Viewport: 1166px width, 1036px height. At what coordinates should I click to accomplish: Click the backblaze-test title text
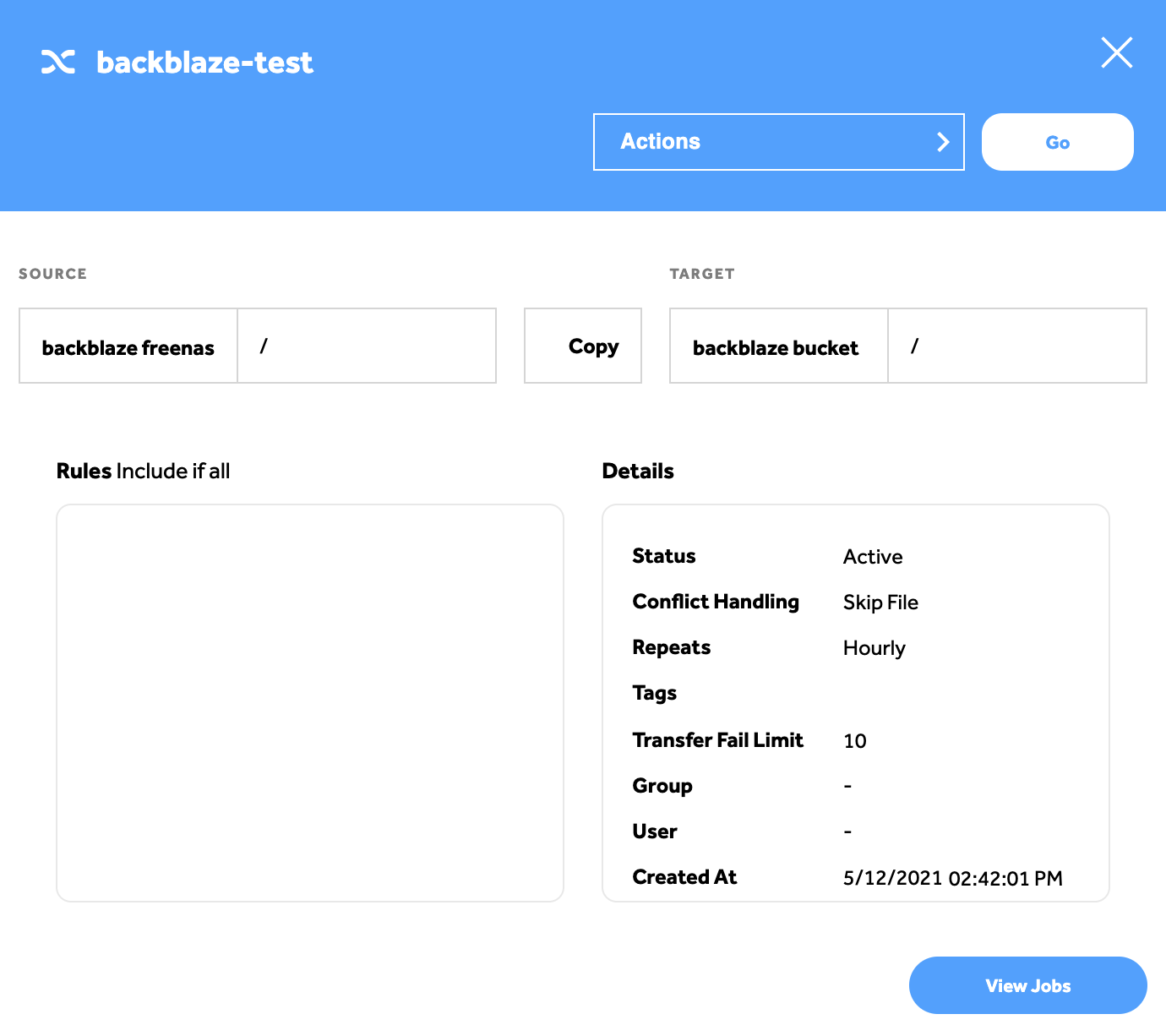(x=204, y=63)
